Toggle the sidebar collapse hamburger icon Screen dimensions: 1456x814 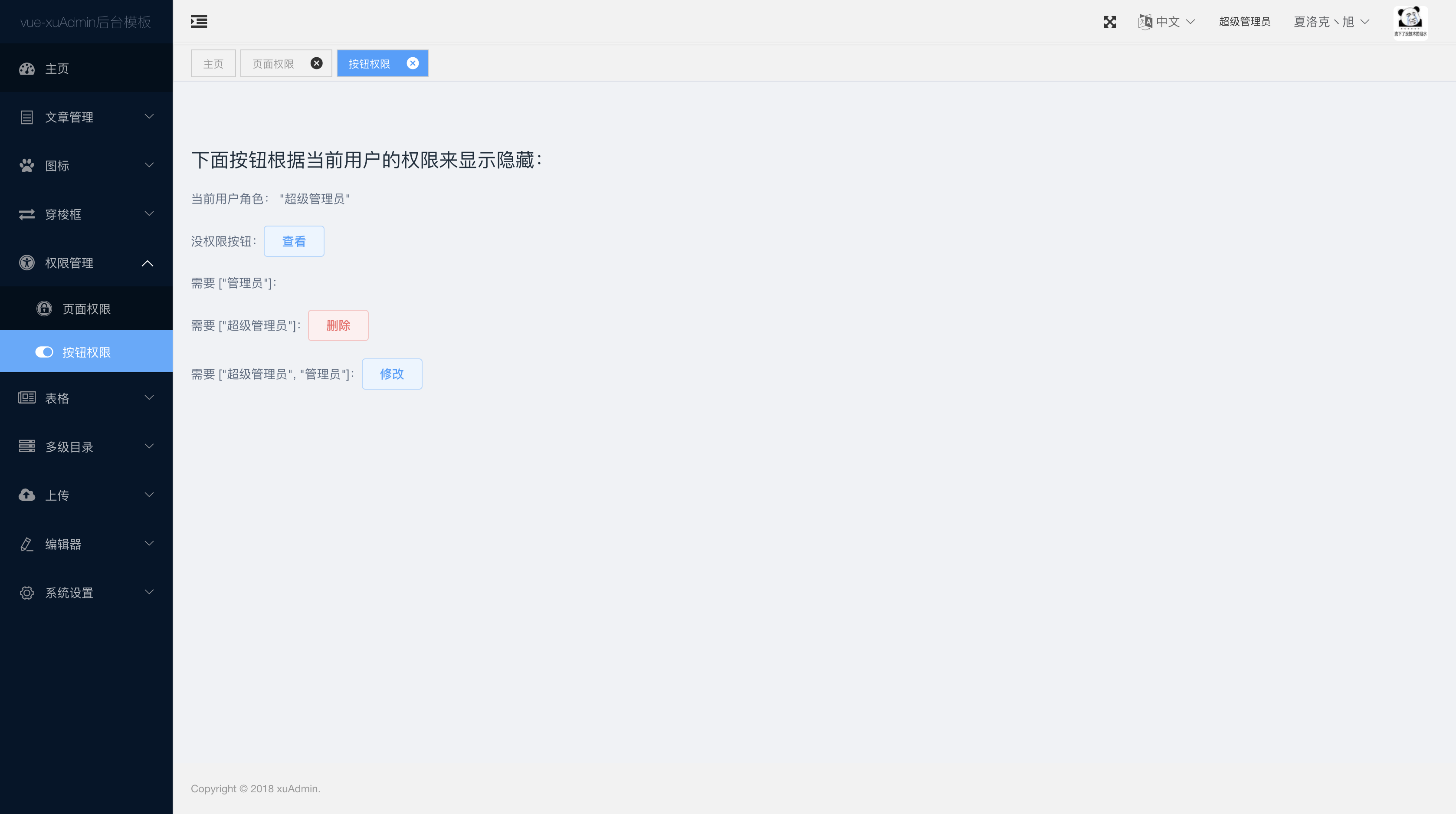coord(198,22)
